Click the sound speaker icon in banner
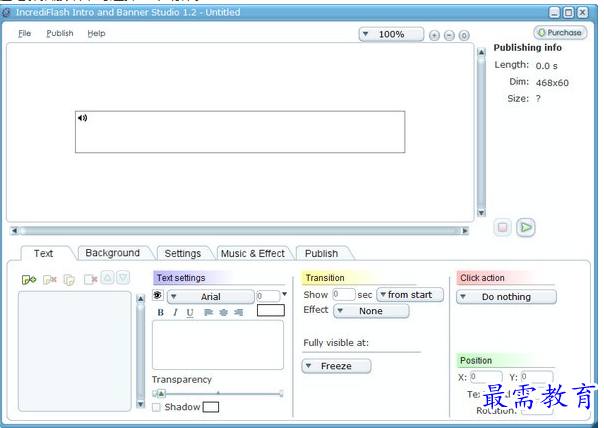 point(82,118)
